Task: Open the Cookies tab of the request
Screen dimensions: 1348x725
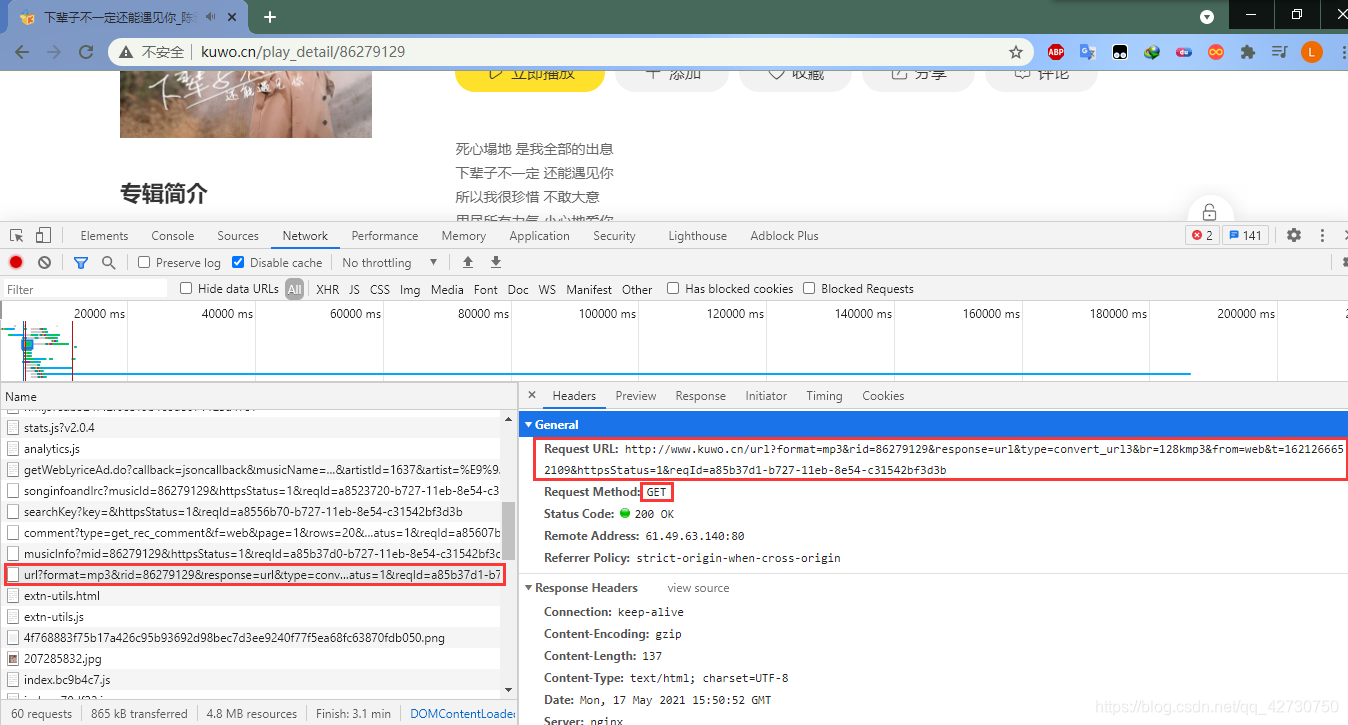Action: click(883, 396)
